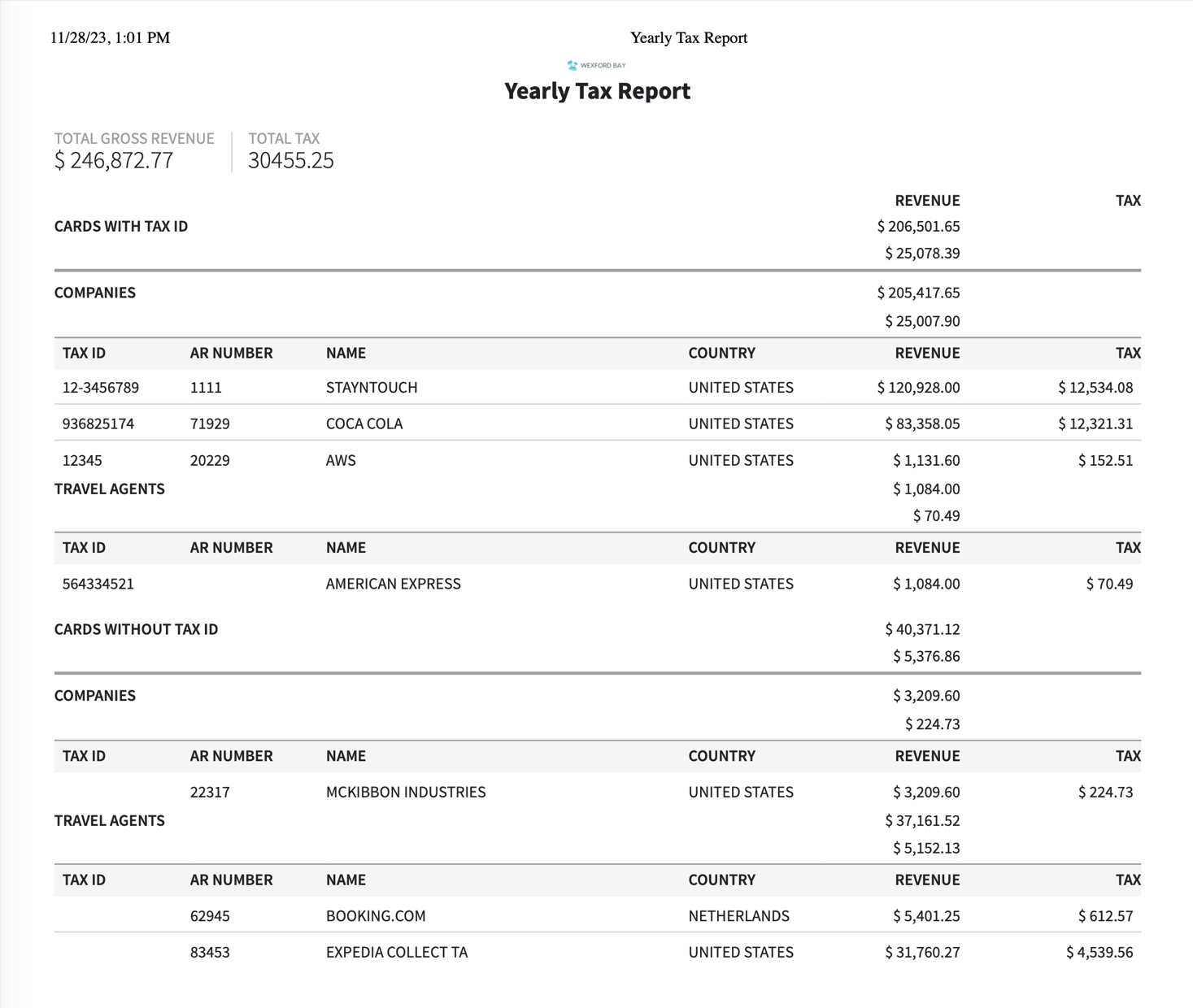This screenshot has width=1193, height=1008.
Task: Select STAYNTOUCH revenue $ 120,928.00
Action: coord(918,387)
